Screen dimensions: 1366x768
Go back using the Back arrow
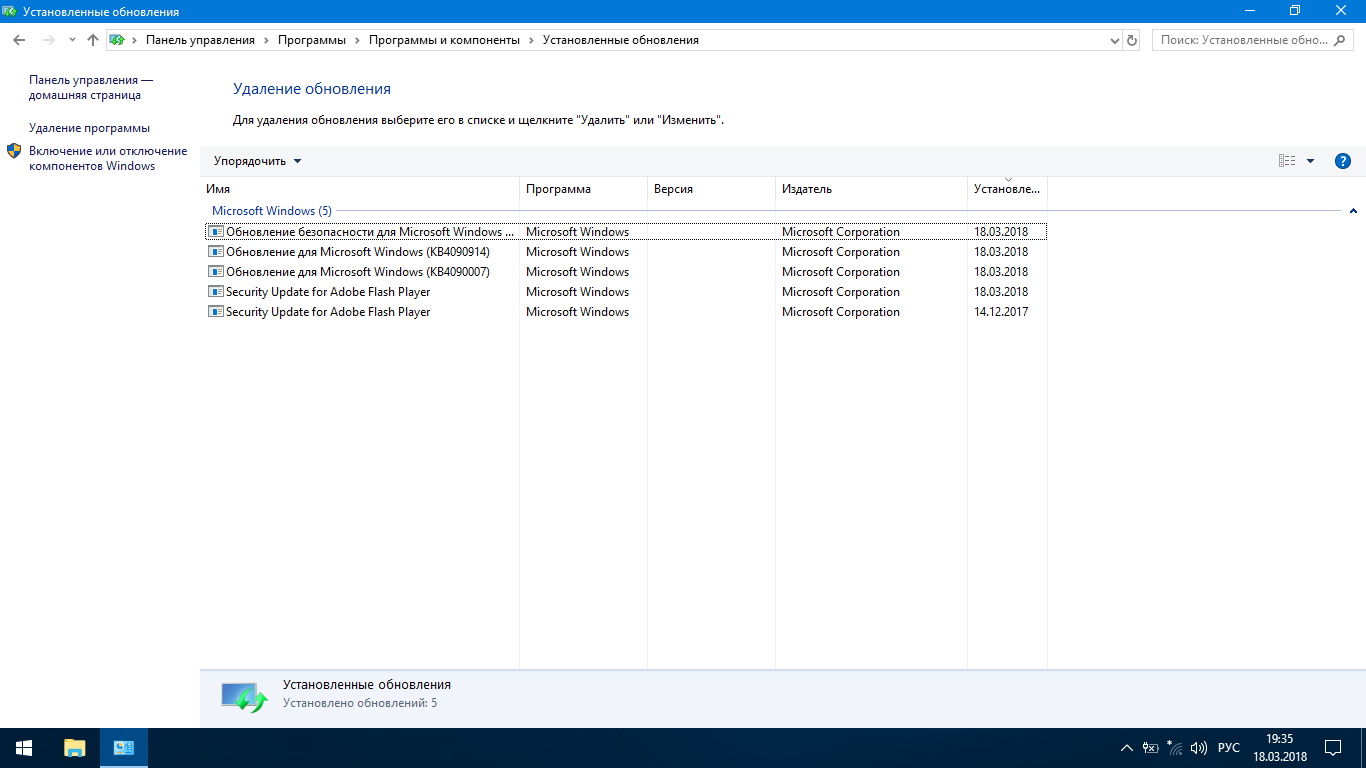tap(19, 40)
